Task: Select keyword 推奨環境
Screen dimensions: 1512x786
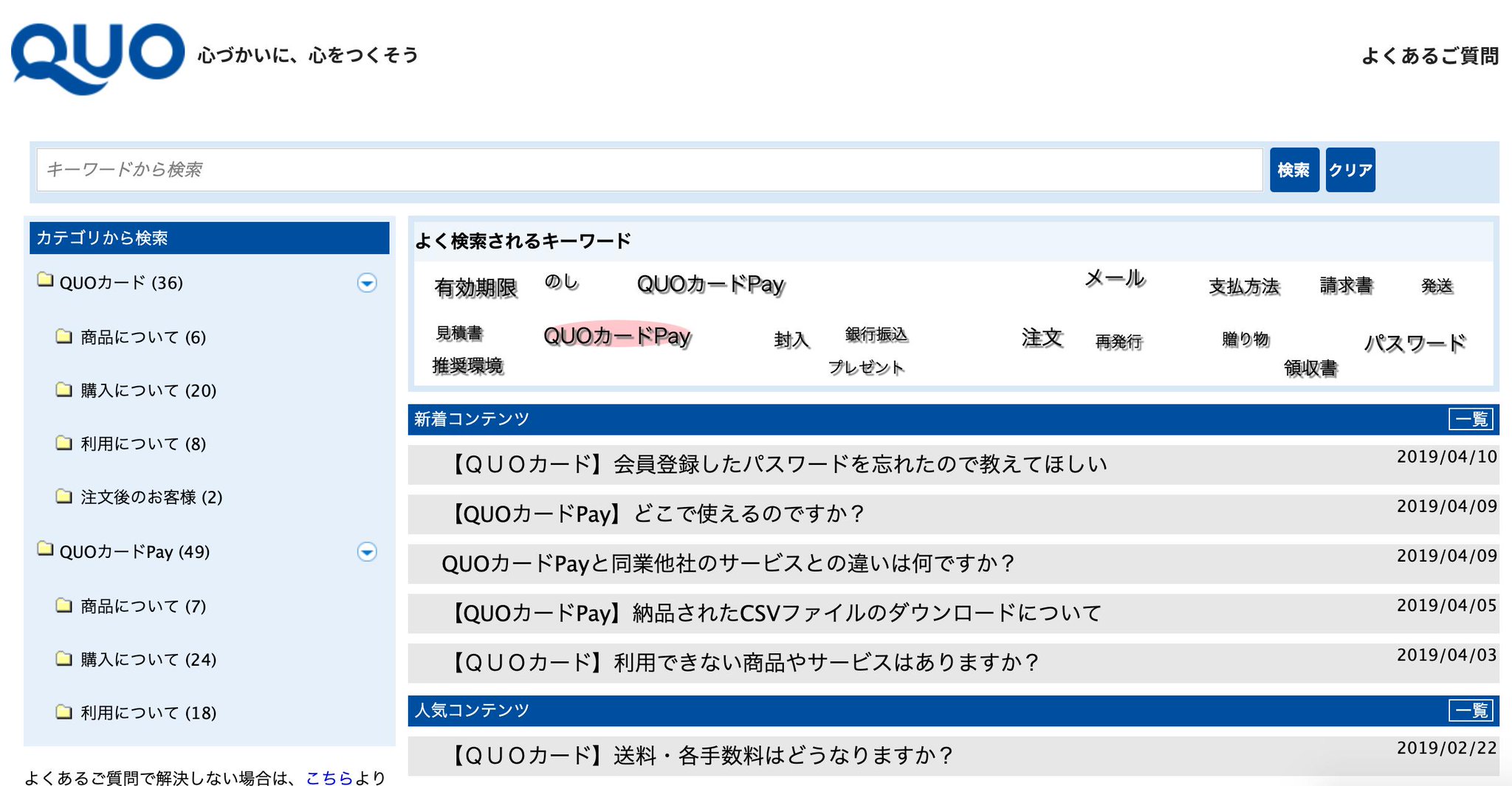Action: coord(468,365)
